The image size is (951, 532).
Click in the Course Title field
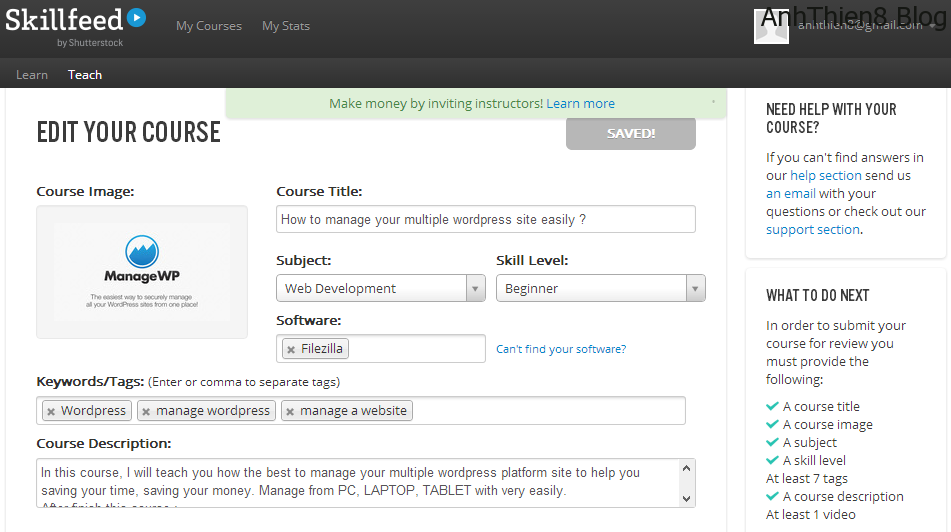click(x=485, y=219)
